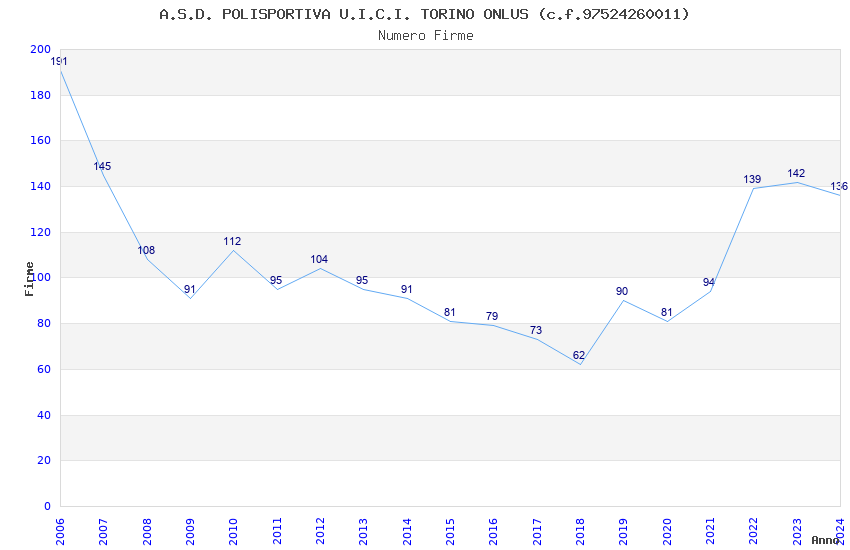The height and width of the screenshot is (550, 850).
Task: Click the data label 91 for 2014
Action: (407, 289)
